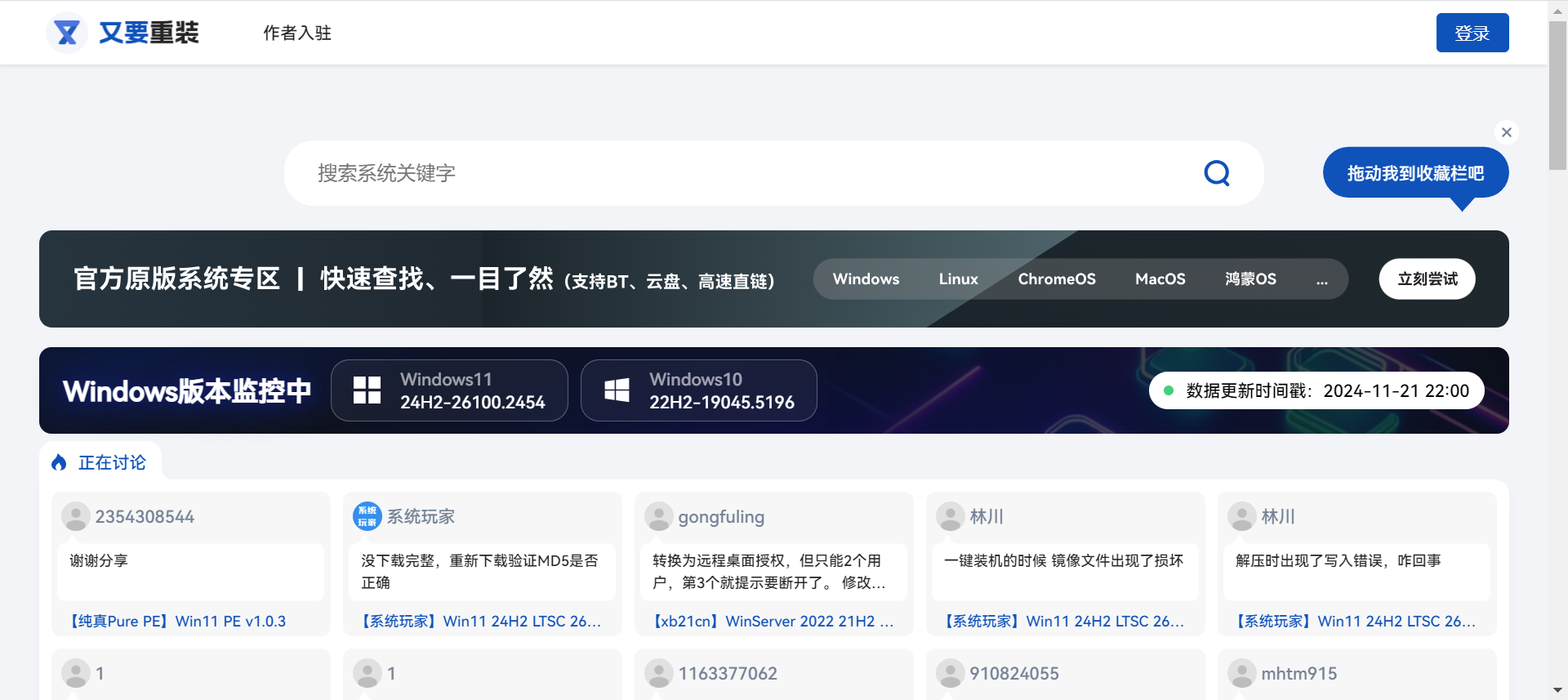Image resolution: width=1568 pixels, height=700 pixels.
Task: Click avatar of user gongfuling
Action: tap(659, 516)
